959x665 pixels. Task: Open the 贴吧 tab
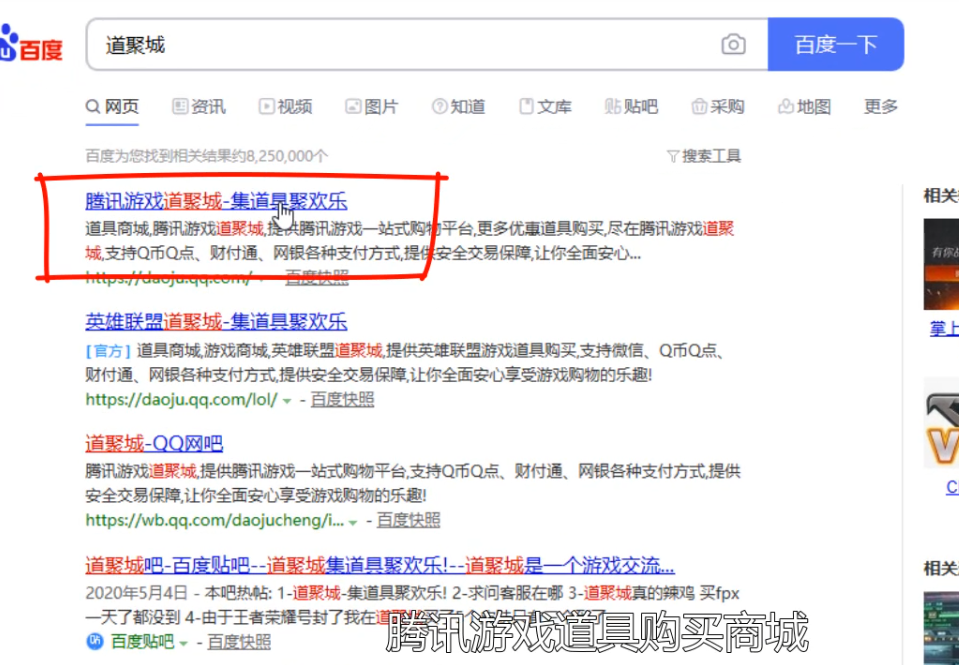click(631, 106)
